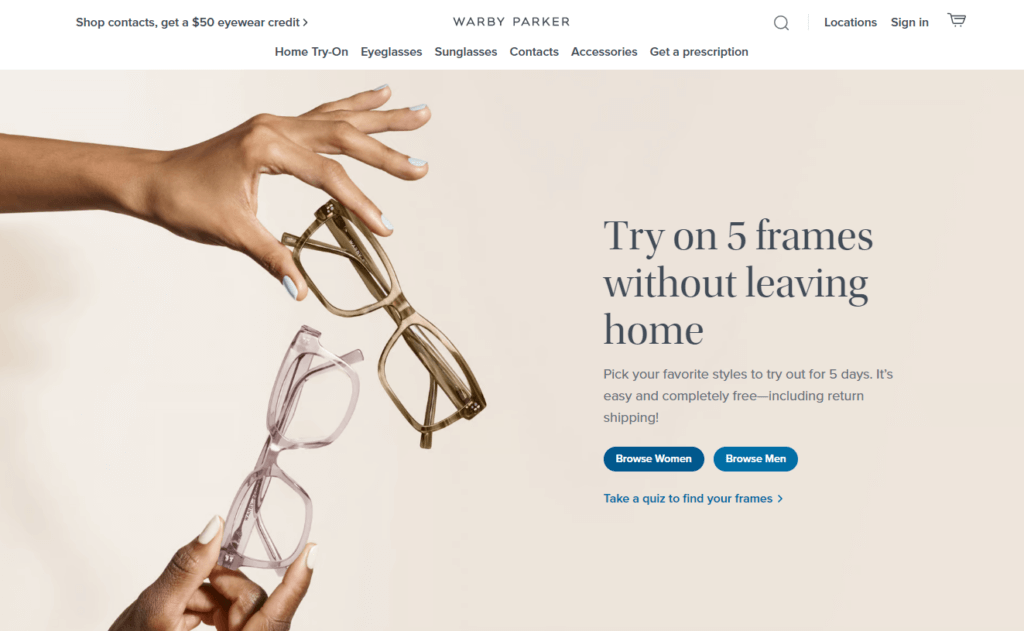Click the Try on 5 frames headline
Screen dimensions: 1024x631
(738, 282)
